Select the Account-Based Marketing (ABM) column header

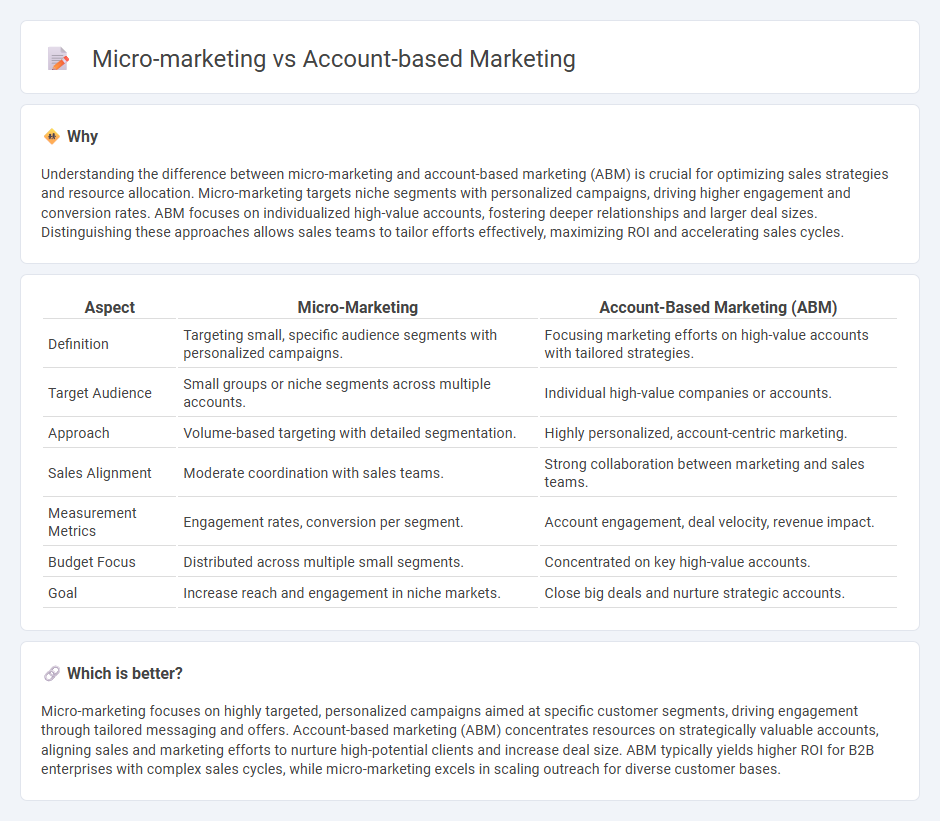tap(718, 307)
